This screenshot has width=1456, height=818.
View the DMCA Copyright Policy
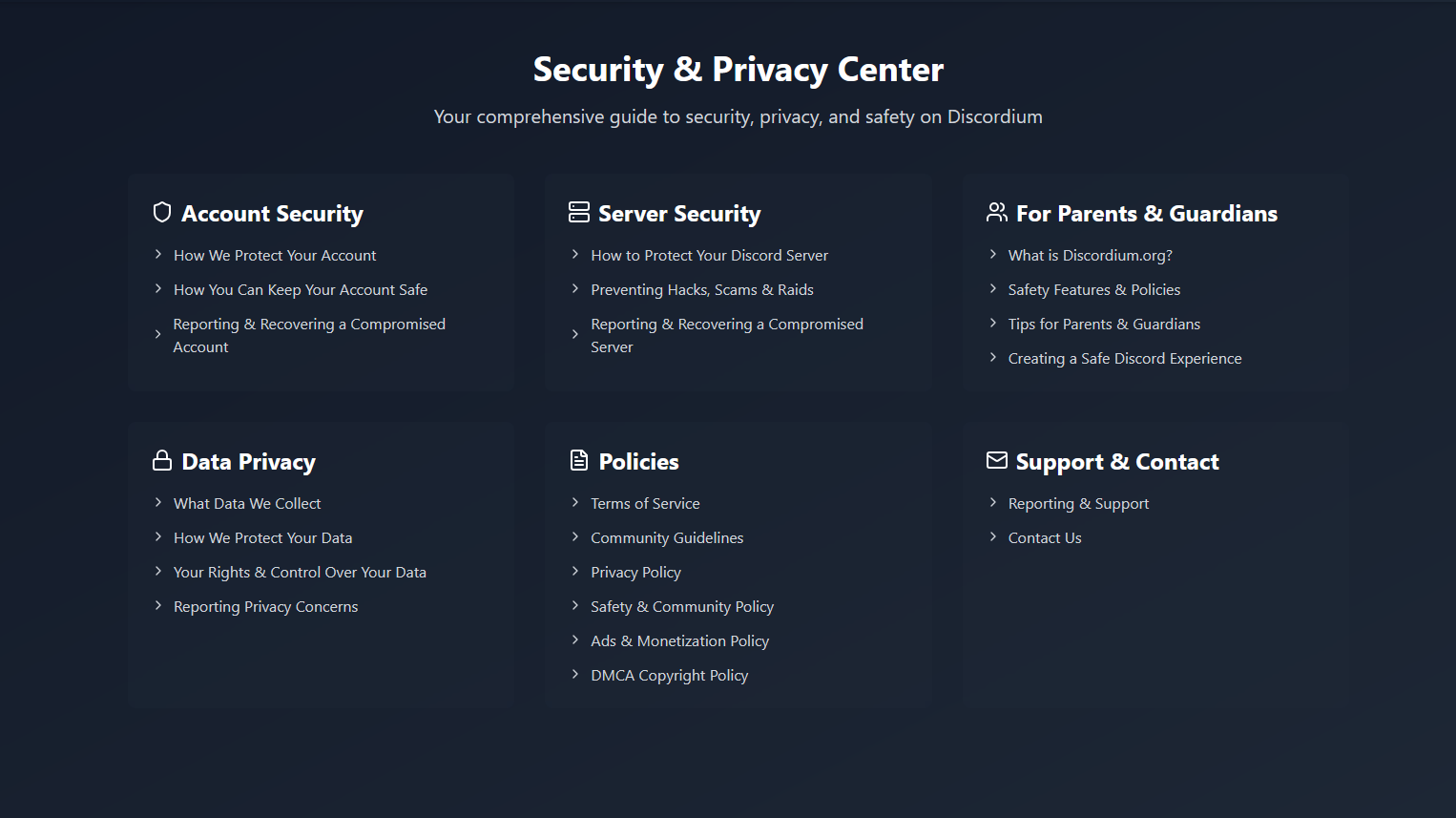click(x=669, y=676)
